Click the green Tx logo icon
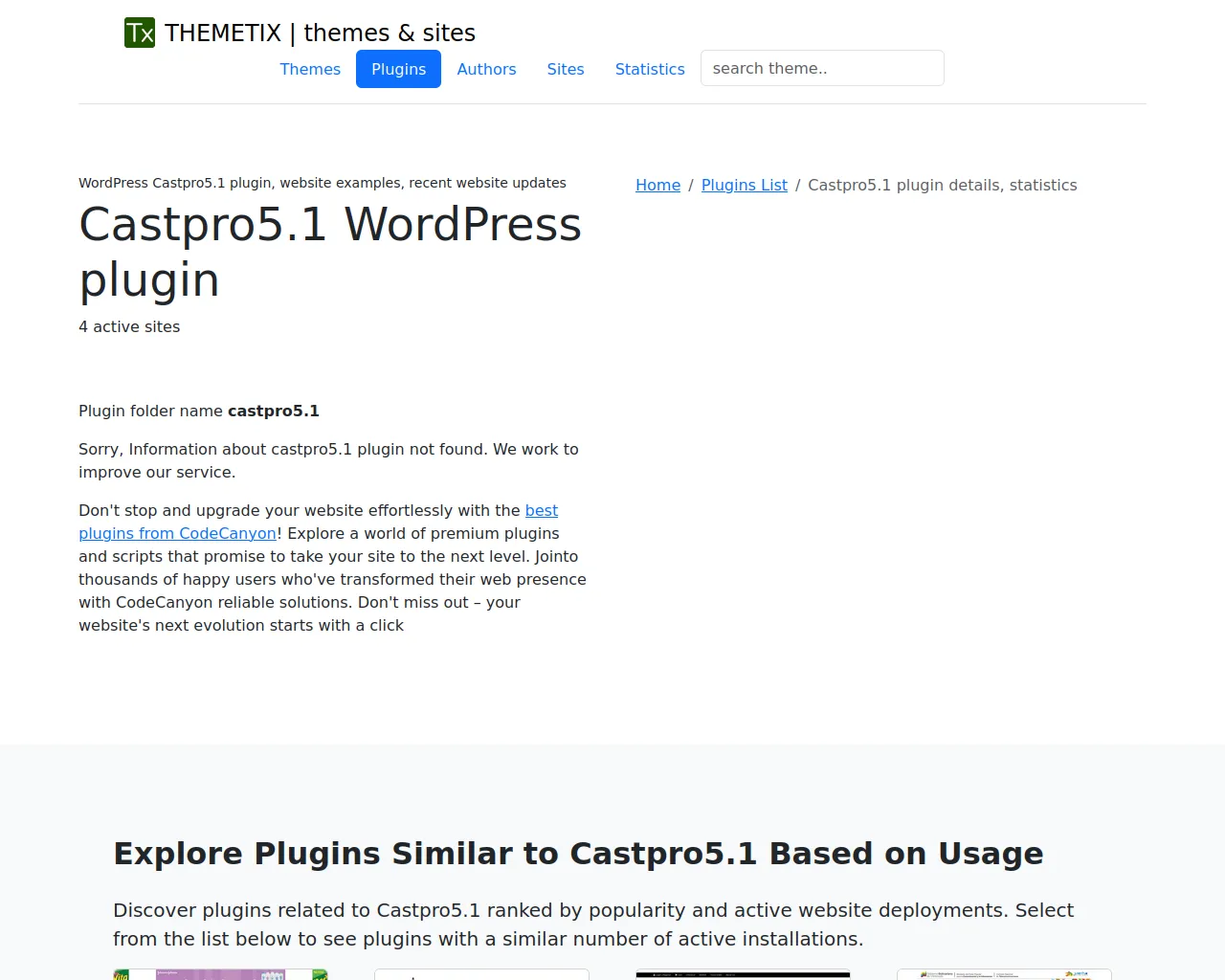 click(140, 33)
